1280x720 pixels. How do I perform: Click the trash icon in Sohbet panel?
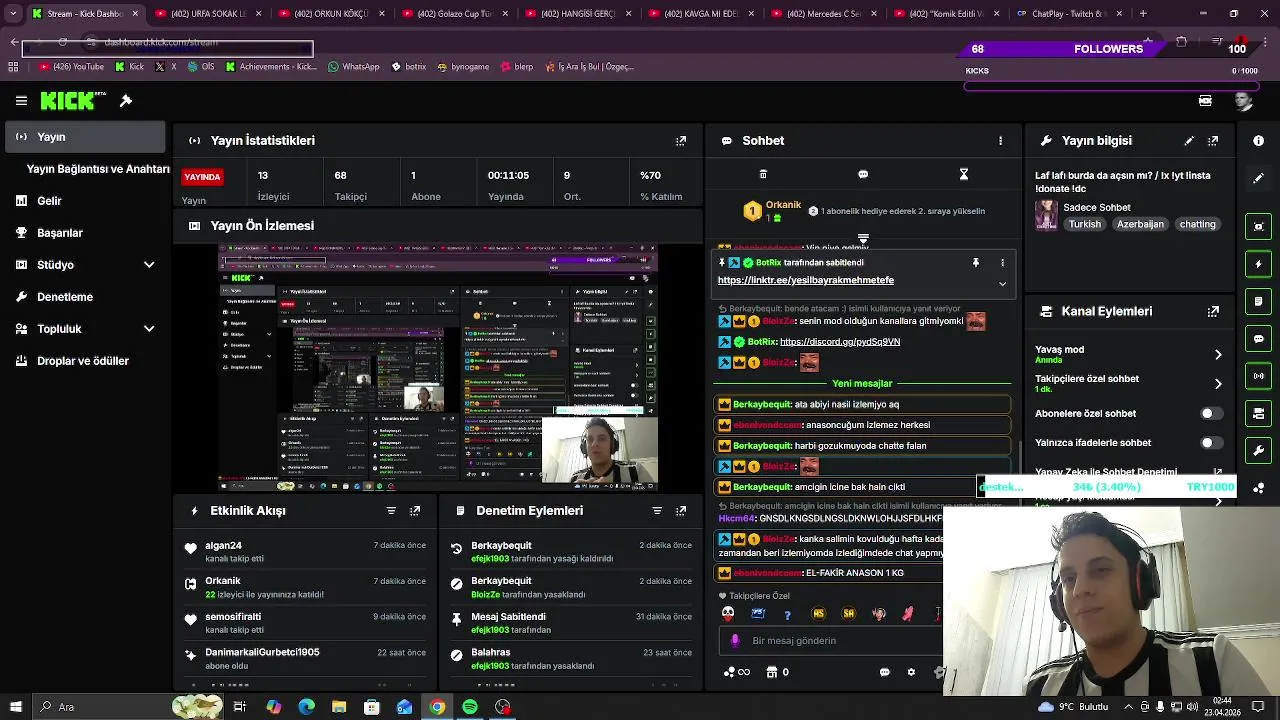763,174
